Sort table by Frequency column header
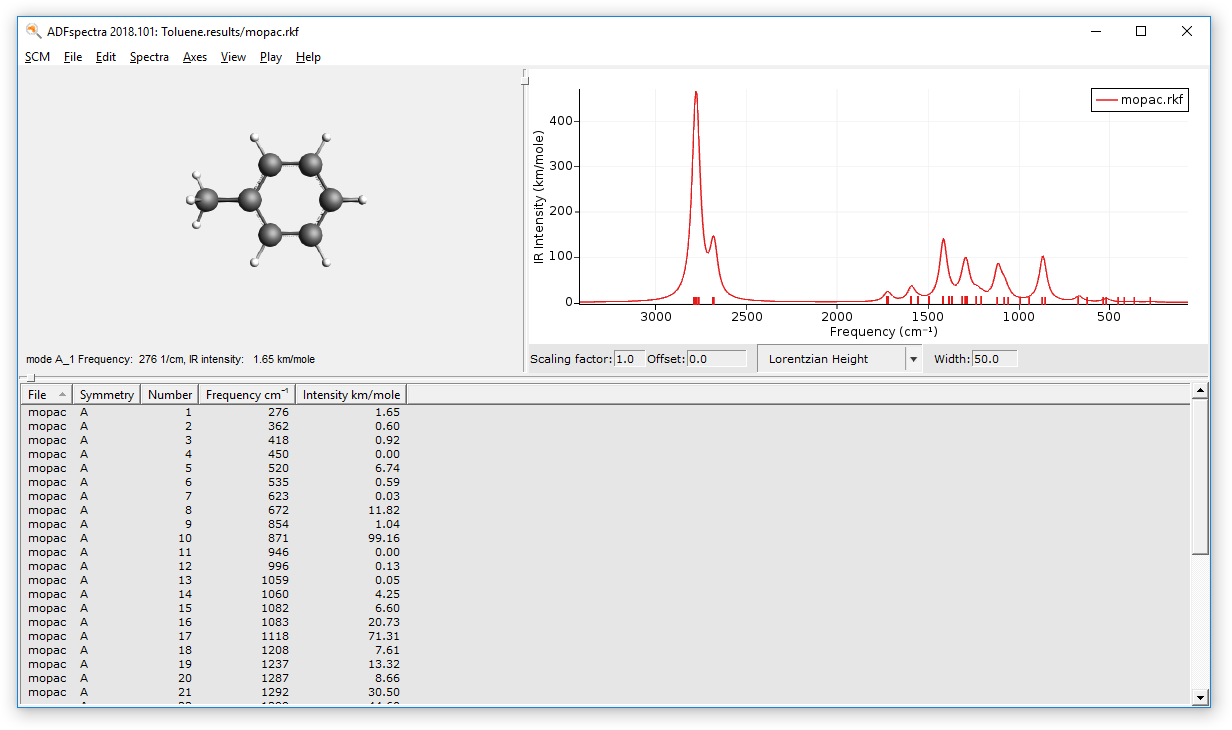Image resolution: width=1232 pixels, height=730 pixels. coord(246,394)
